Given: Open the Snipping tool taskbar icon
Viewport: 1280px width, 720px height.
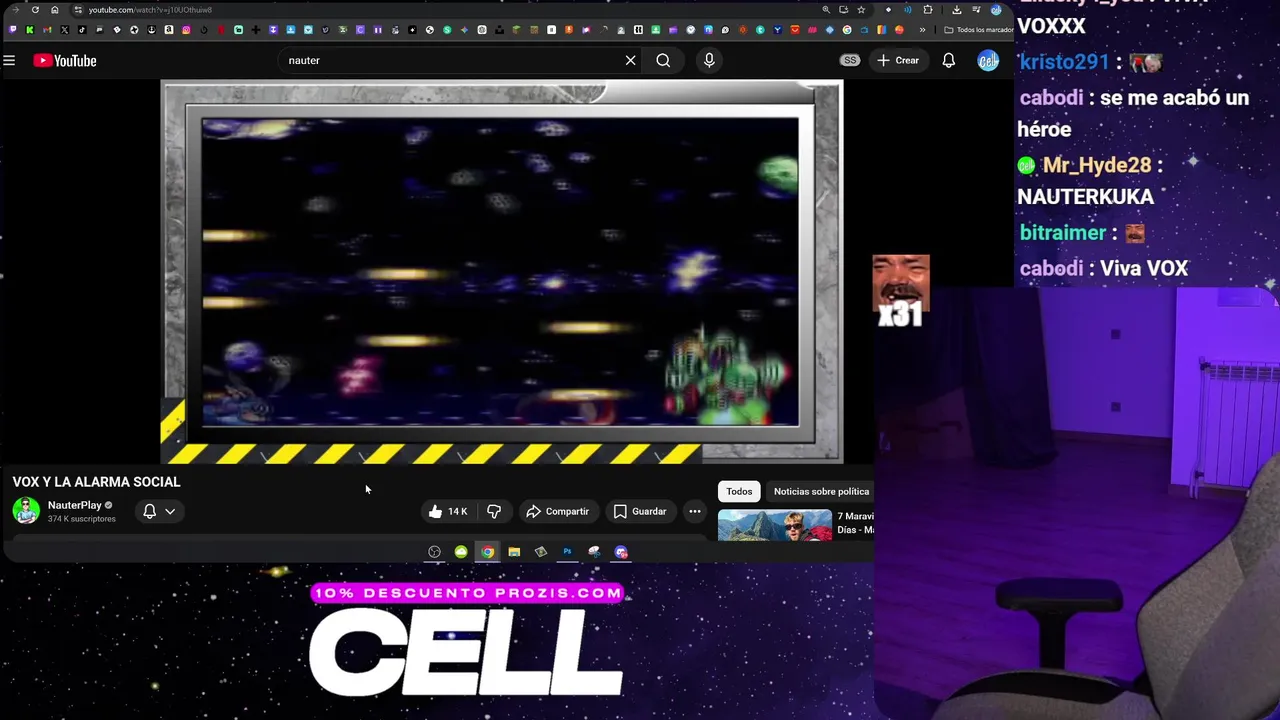Looking at the screenshot, I should (x=594, y=552).
